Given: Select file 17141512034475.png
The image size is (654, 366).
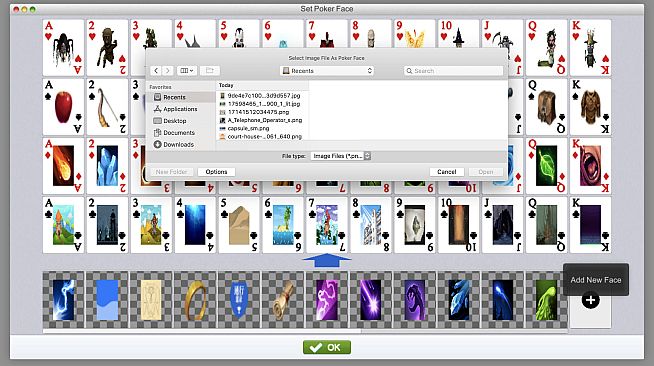Looking at the screenshot, I should coord(263,112).
